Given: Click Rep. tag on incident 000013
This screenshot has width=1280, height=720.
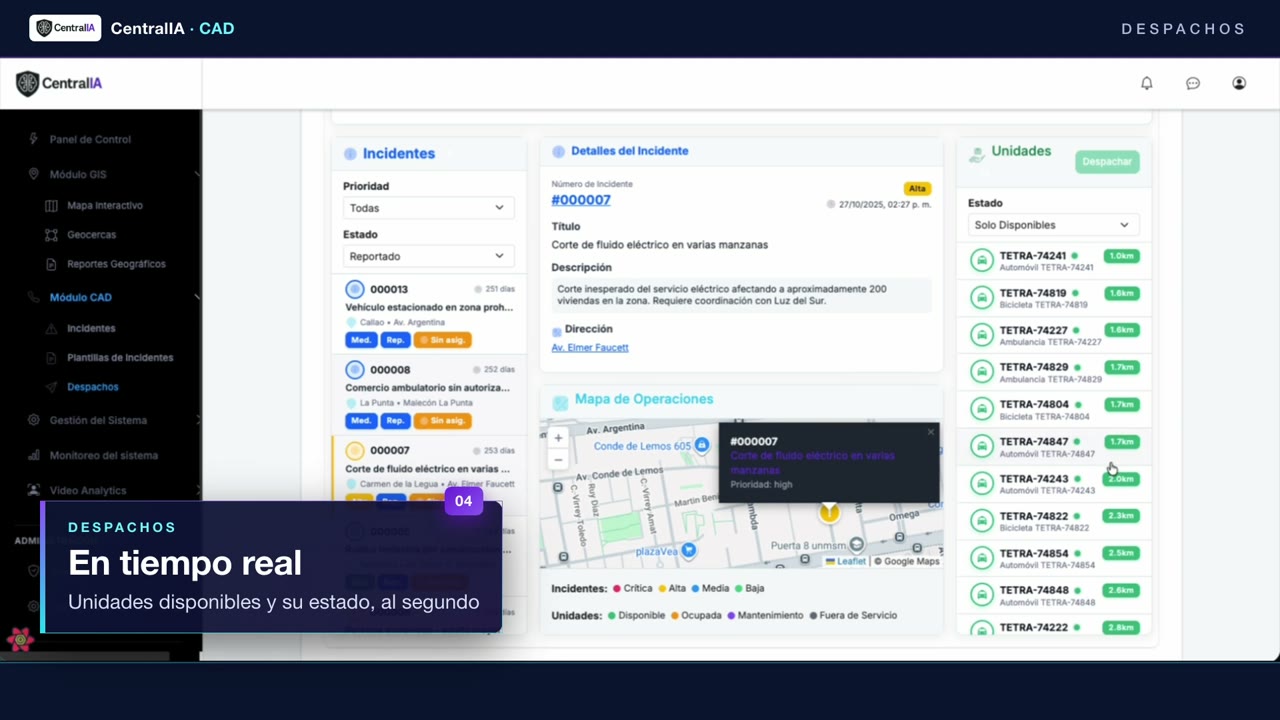Looking at the screenshot, I should point(395,340).
